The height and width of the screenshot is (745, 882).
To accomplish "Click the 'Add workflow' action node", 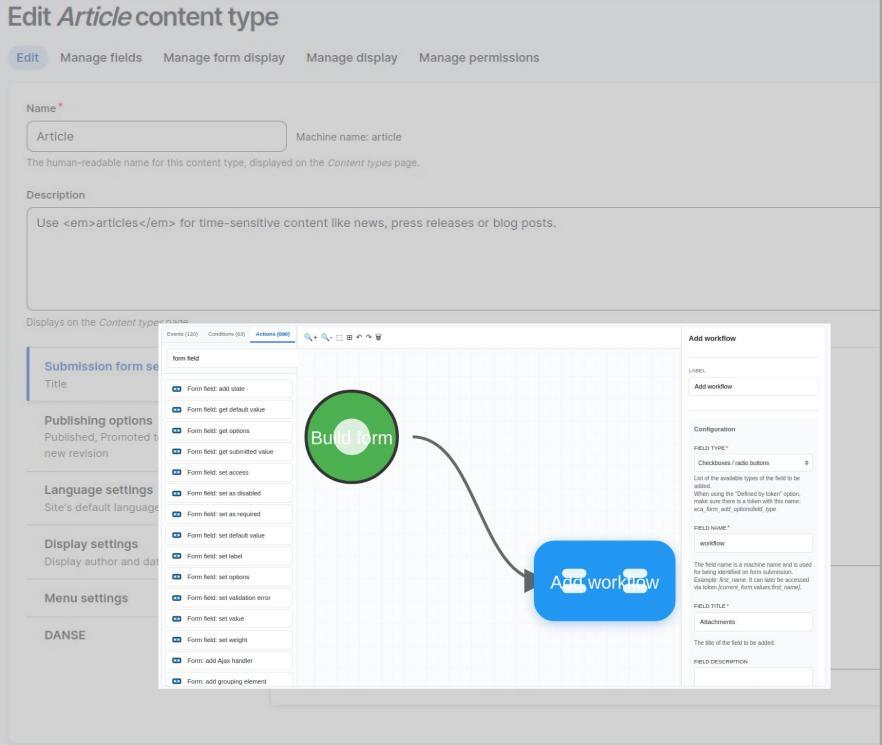I will [x=604, y=581].
